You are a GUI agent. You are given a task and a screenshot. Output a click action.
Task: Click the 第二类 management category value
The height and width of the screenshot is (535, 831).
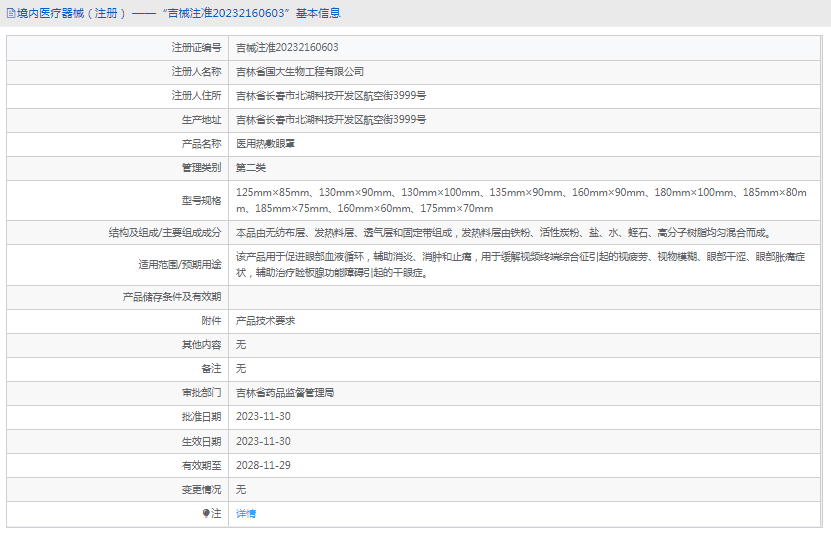[x=251, y=168]
